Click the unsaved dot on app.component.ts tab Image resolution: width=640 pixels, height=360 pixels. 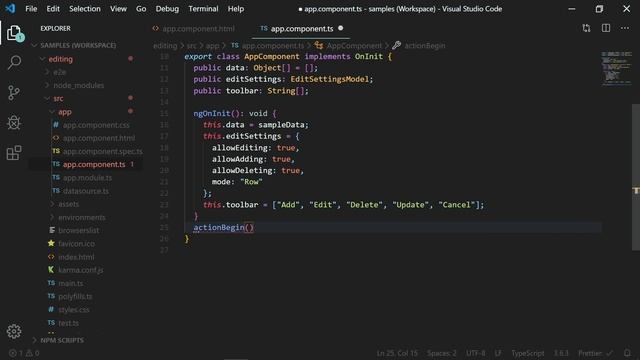click(340, 28)
